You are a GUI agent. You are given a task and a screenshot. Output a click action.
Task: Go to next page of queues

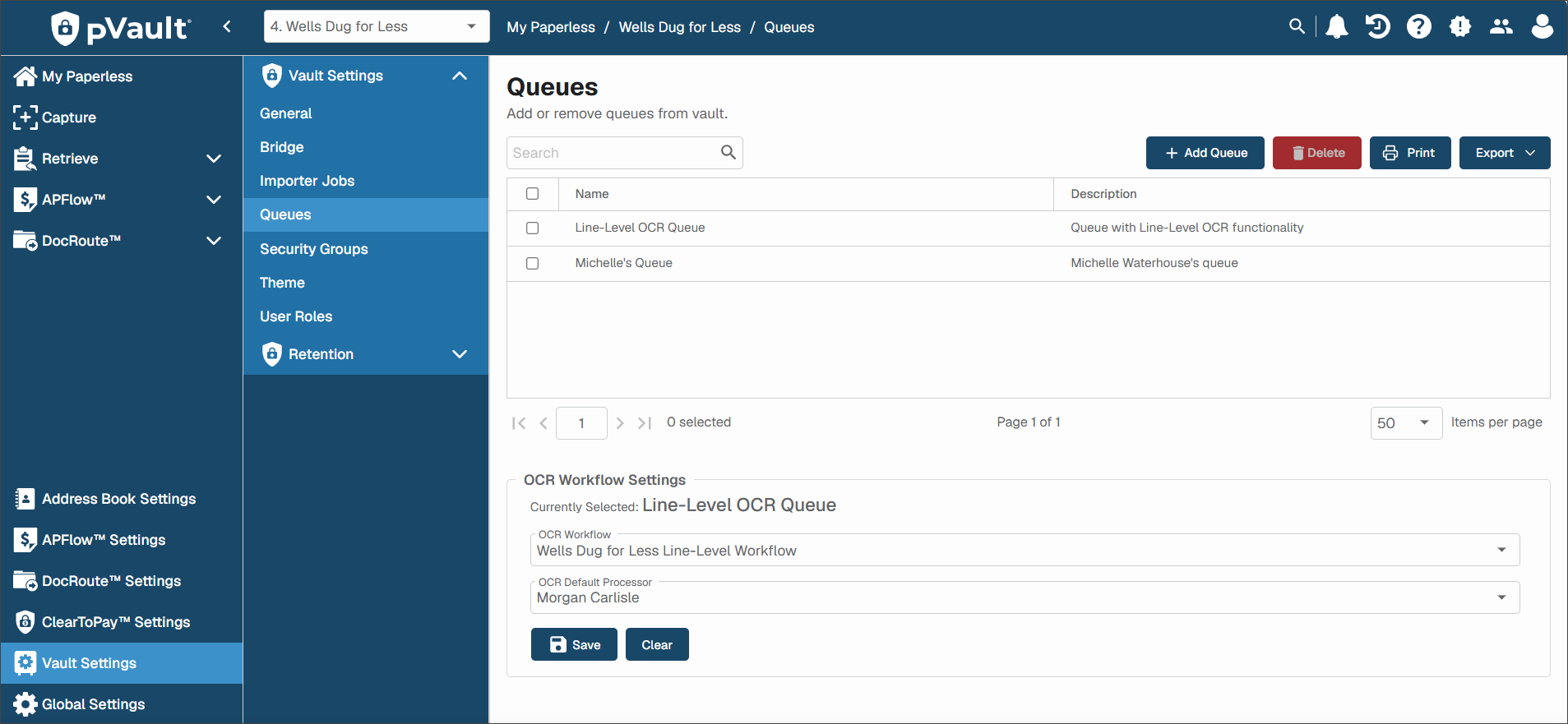pyautogui.click(x=620, y=423)
